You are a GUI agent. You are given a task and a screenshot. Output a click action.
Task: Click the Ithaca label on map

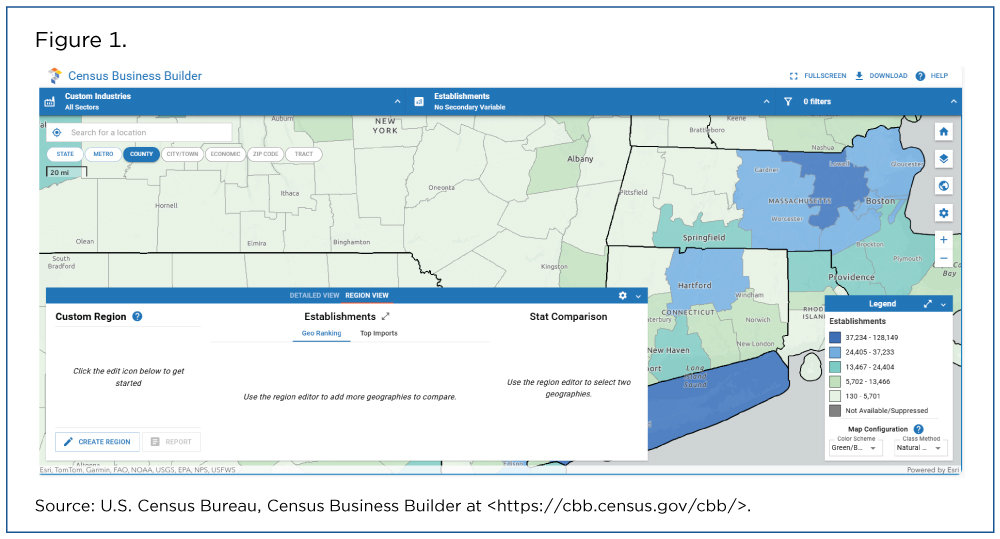[x=290, y=193]
